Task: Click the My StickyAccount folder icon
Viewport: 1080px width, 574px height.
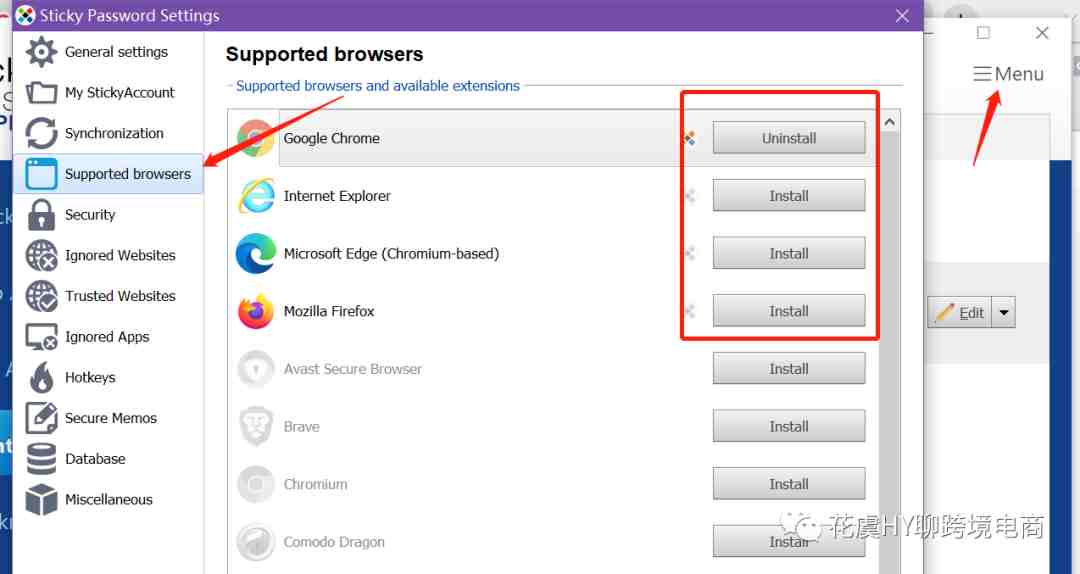Action: pyautogui.click(x=41, y=92)
